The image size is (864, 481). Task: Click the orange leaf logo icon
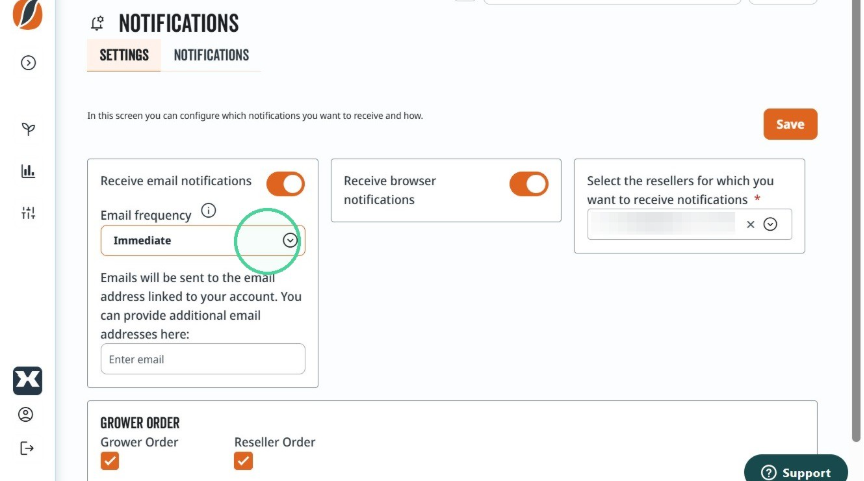[28, 14]
